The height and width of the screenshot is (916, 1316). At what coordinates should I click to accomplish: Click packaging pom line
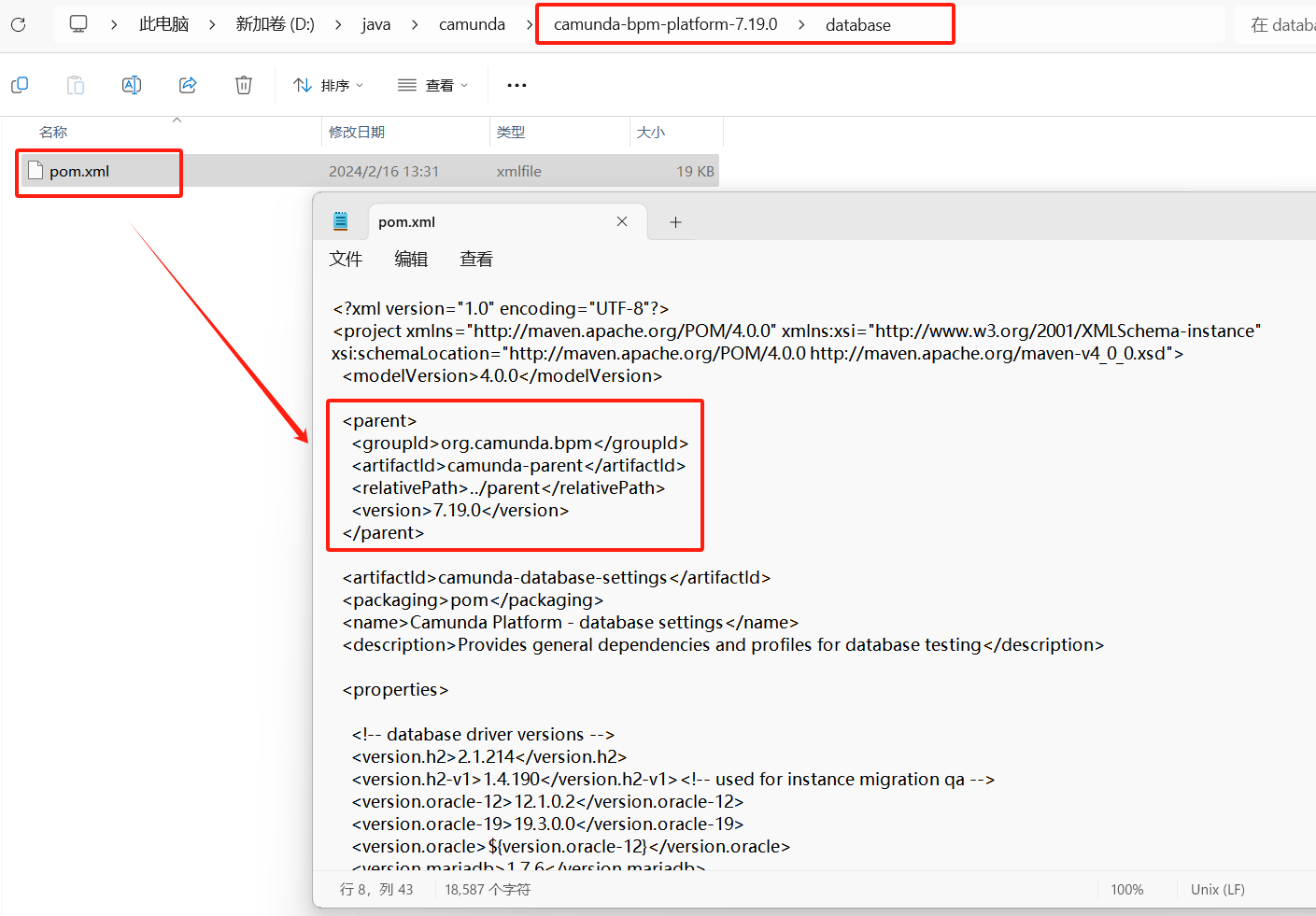473,599
